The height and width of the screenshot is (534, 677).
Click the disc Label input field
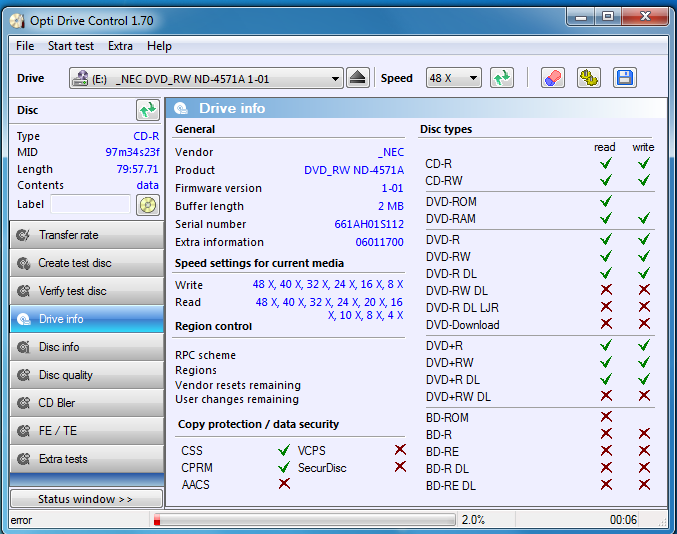pos(90,204)
